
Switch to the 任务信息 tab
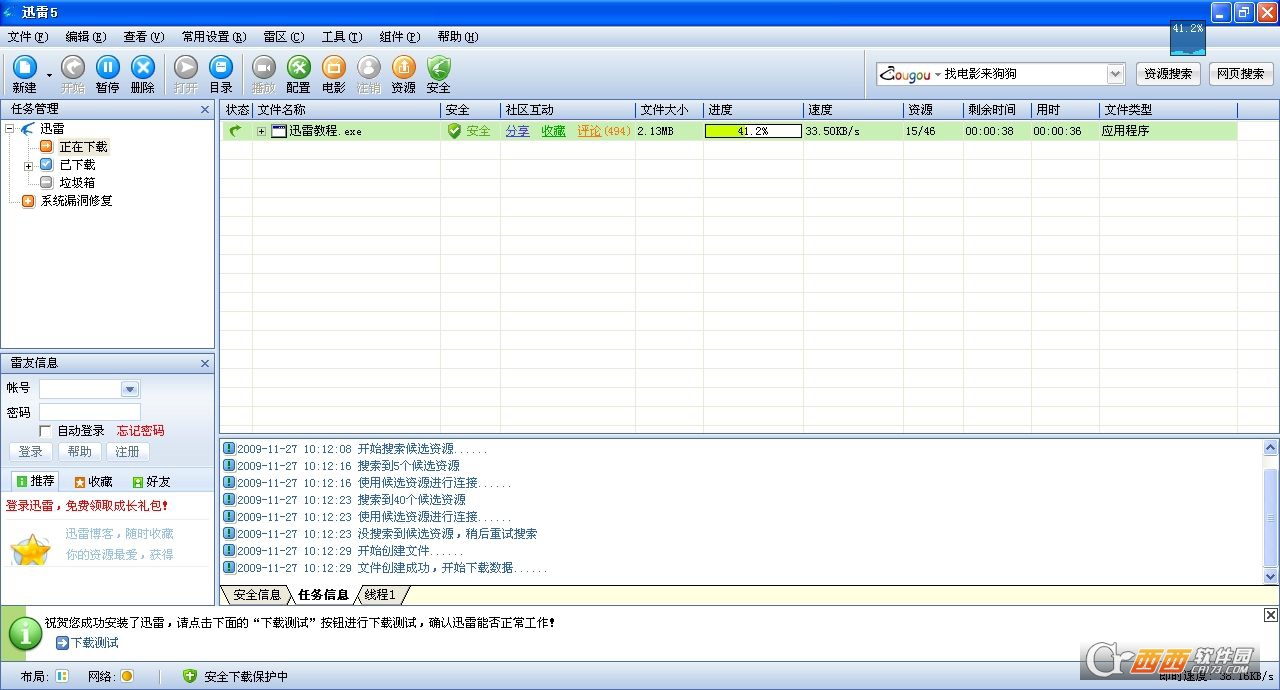(323, 595)
